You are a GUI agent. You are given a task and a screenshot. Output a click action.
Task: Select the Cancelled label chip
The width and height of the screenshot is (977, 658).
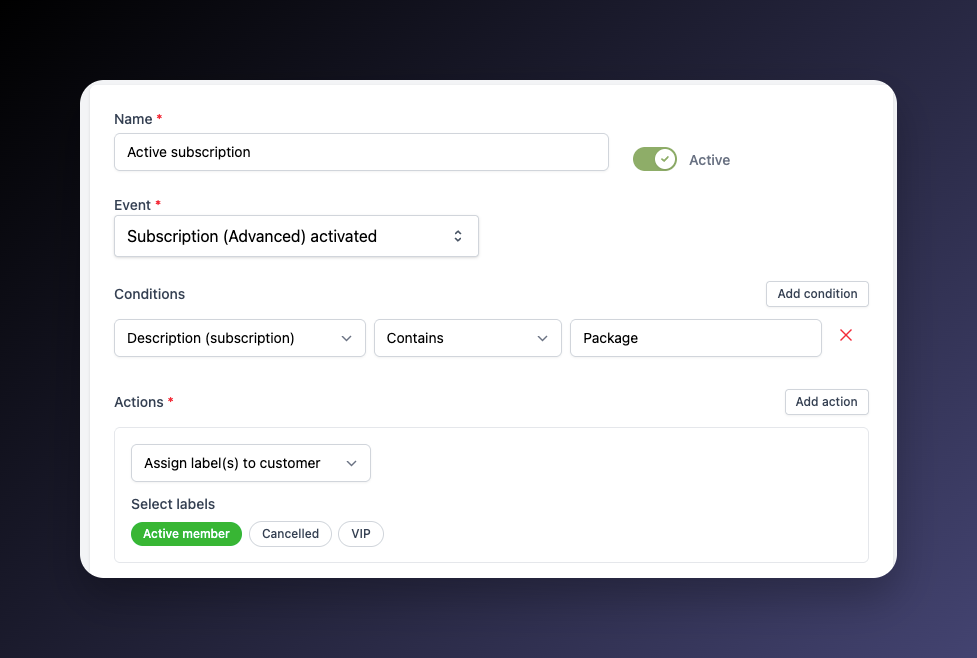click(290, 534)
